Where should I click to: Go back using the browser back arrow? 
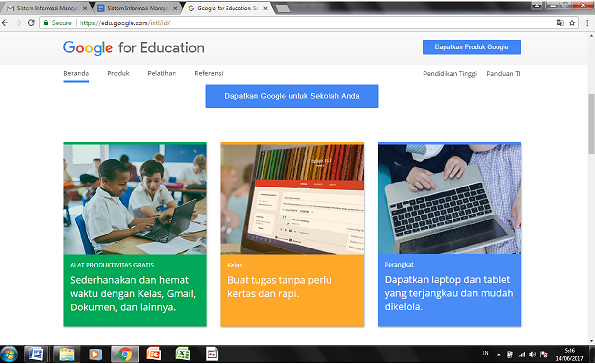[5, 23]
